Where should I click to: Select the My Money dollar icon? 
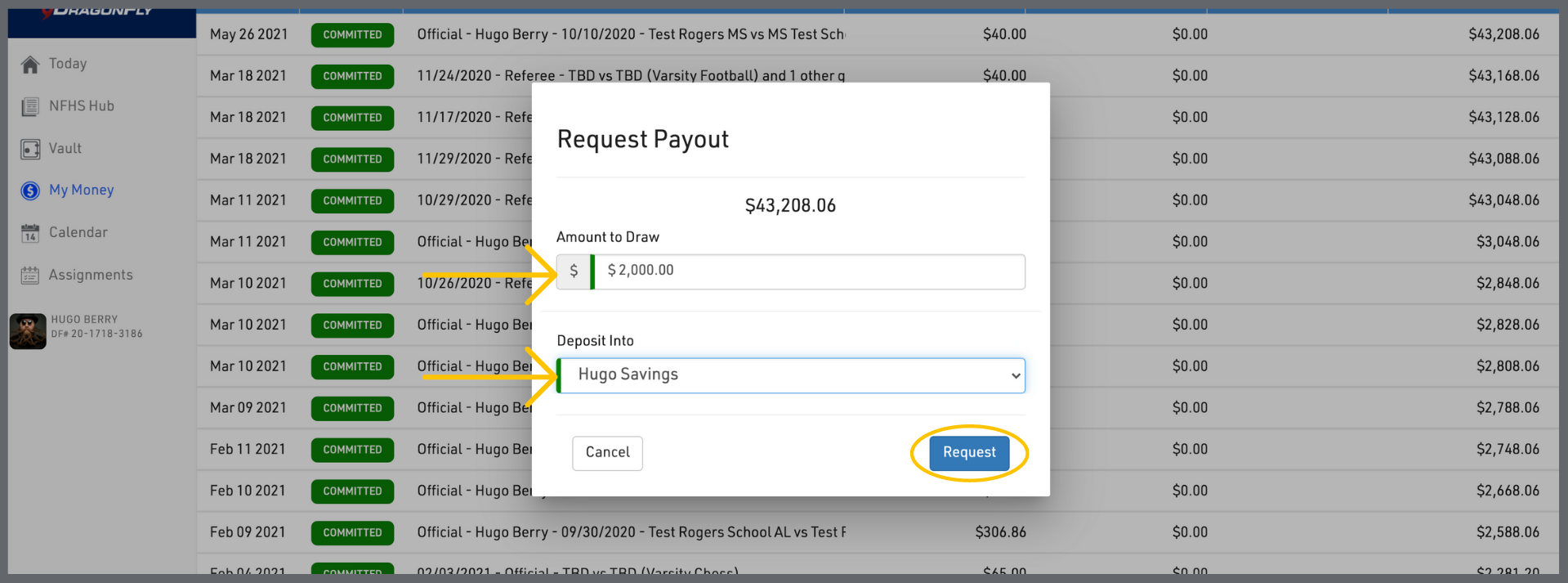pos(30,191)
